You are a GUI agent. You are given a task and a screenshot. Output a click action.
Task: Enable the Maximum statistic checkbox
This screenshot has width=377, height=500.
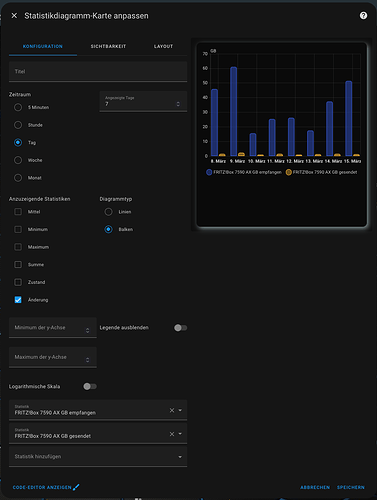click(18, 247)
